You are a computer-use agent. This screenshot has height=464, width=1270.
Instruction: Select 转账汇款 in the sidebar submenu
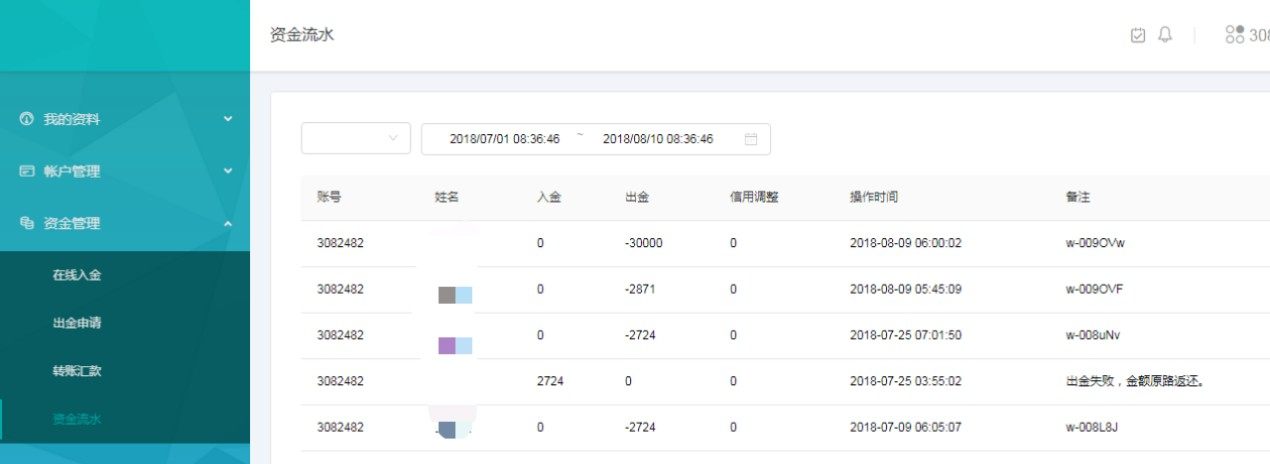pyautogui.click(x=77, y=371)
